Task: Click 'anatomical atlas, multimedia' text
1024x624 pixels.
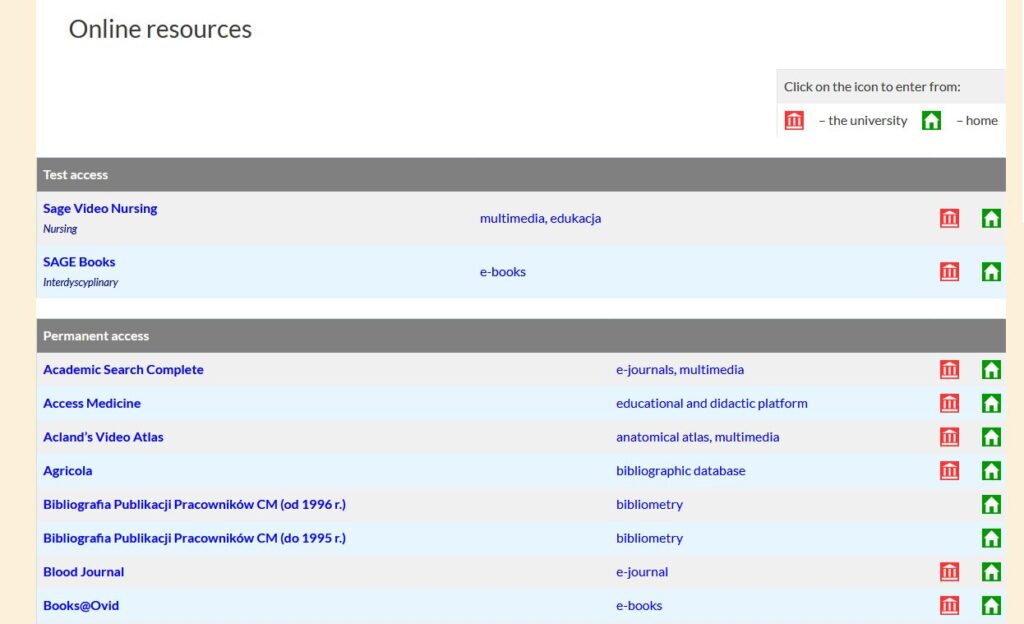Action: (697, 437)
